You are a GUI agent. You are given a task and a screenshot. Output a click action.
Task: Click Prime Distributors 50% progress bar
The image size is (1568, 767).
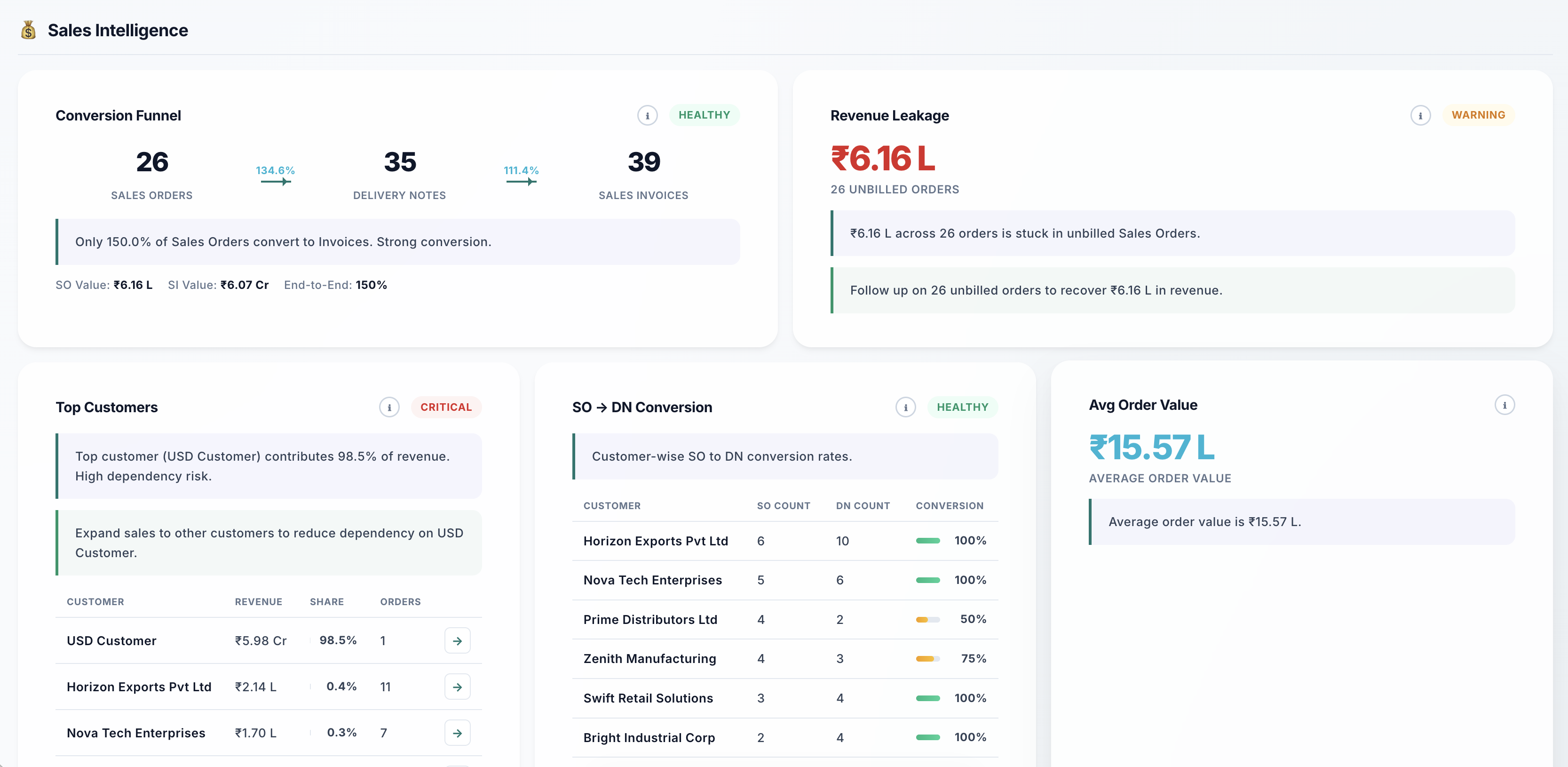click(927, 619)
